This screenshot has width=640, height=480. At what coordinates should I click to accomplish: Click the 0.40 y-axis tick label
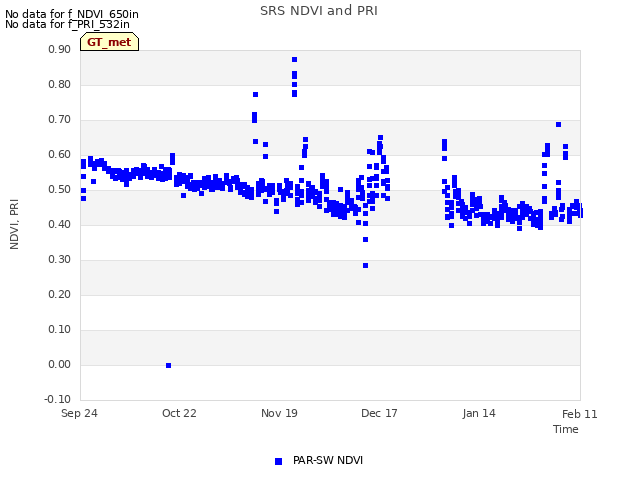click(x=60, y=224)
